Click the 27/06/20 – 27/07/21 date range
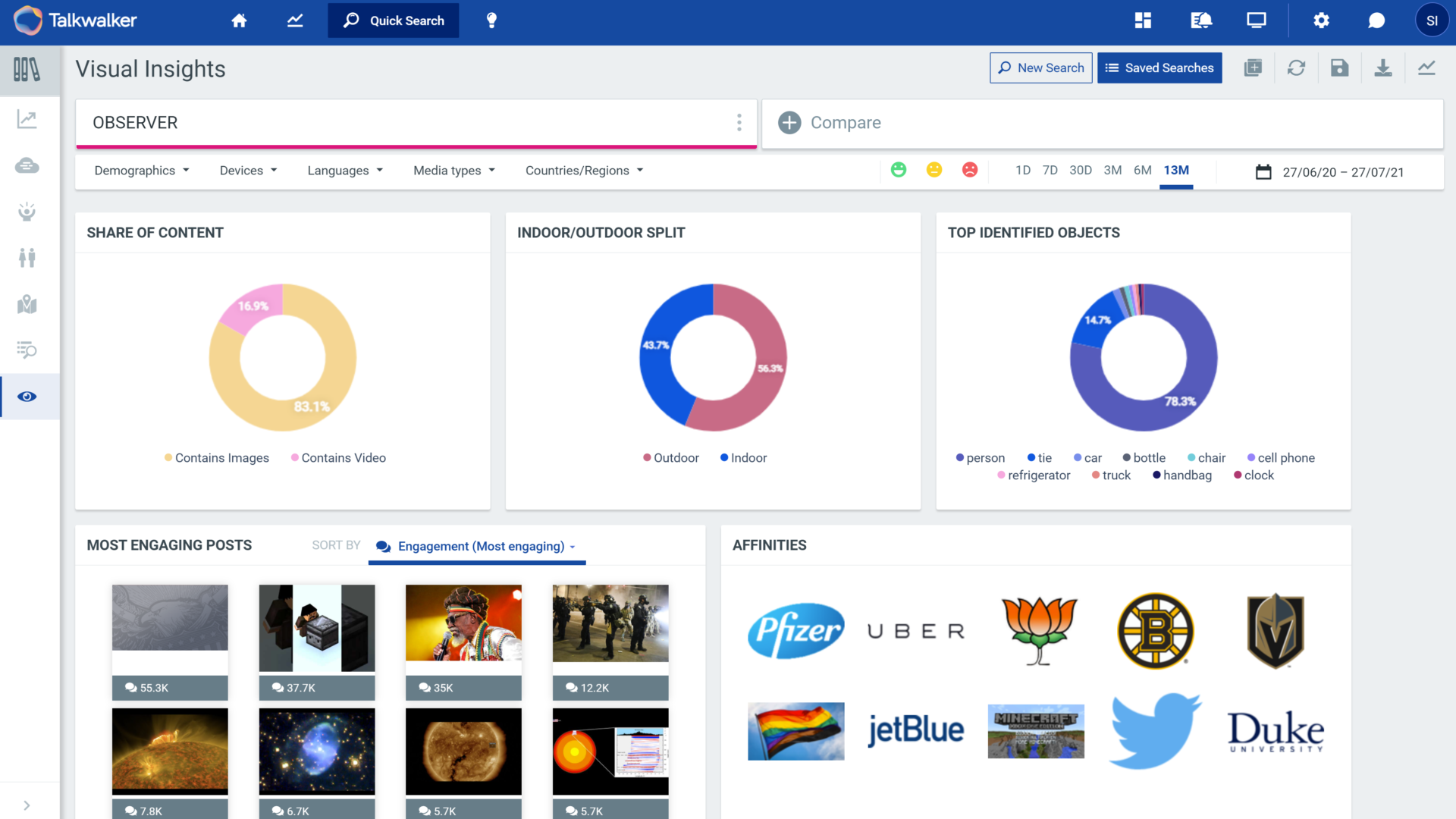The height and width of the screenshot is (819, 1456). click(x=1343, y=172)
